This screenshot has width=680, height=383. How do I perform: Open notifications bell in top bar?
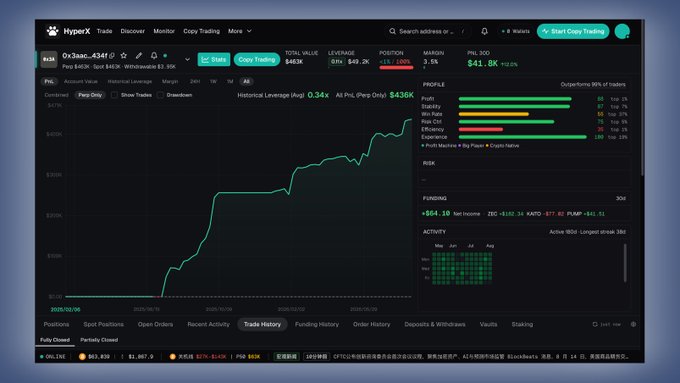pos(484,31)
